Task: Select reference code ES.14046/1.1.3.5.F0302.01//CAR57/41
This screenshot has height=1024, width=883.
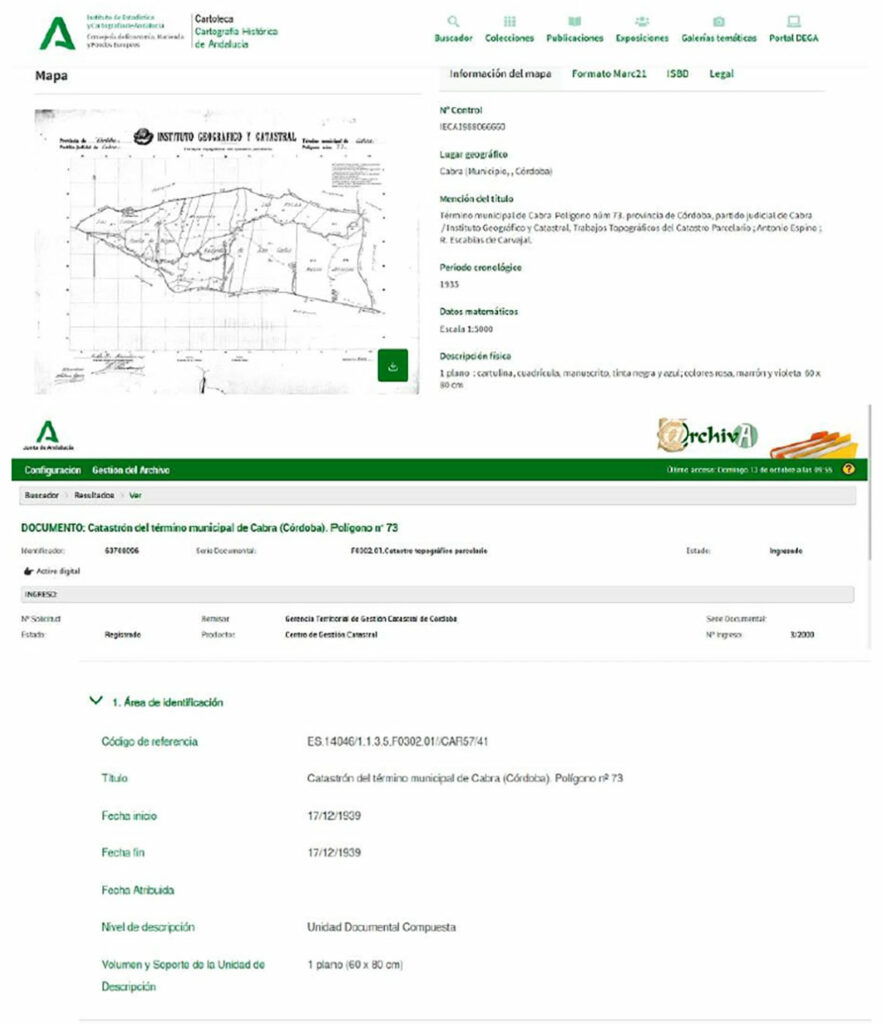Action: click(x=398, y=741)
